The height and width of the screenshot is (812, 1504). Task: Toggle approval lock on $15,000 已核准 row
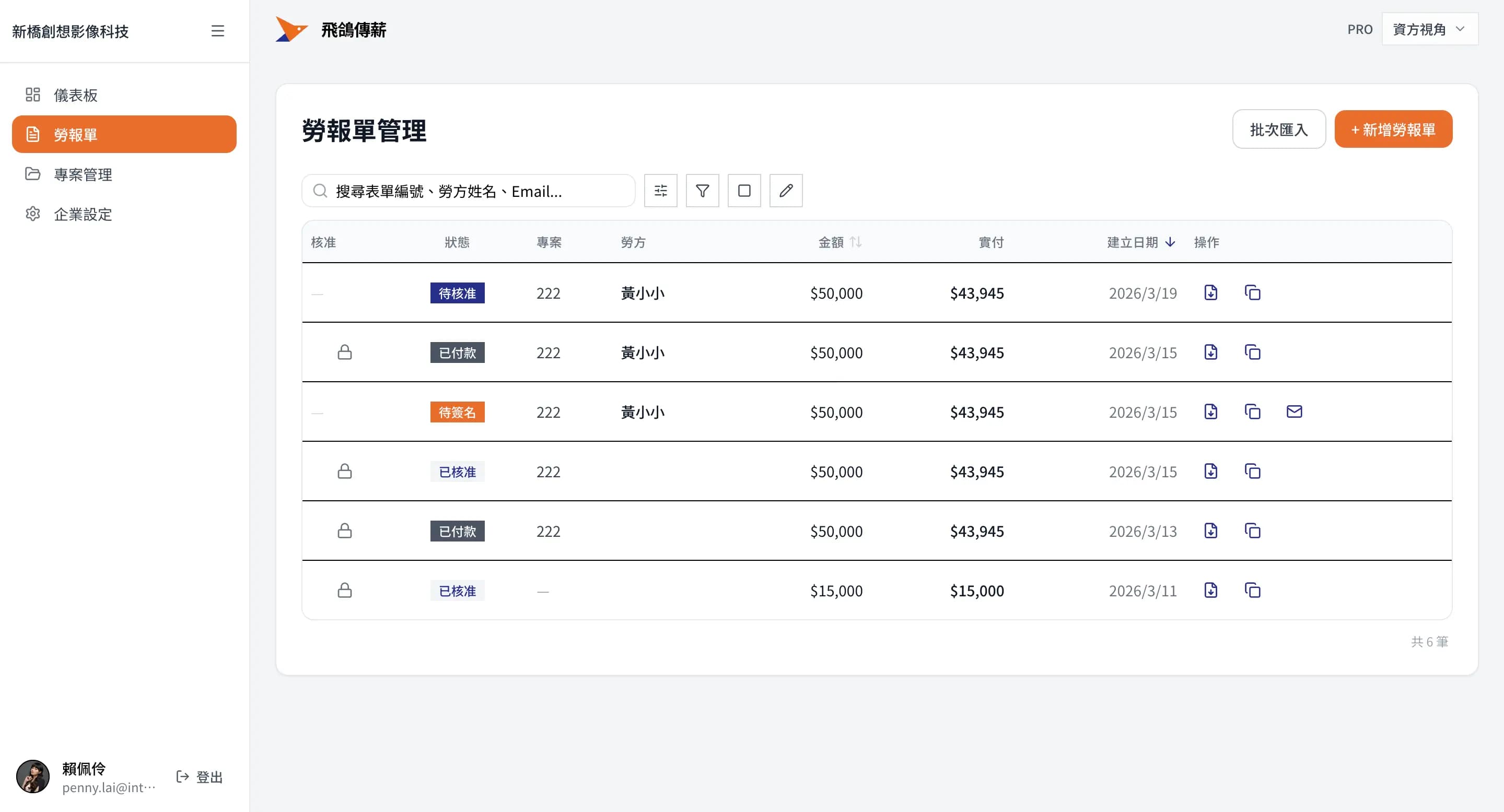pos(344,590)
